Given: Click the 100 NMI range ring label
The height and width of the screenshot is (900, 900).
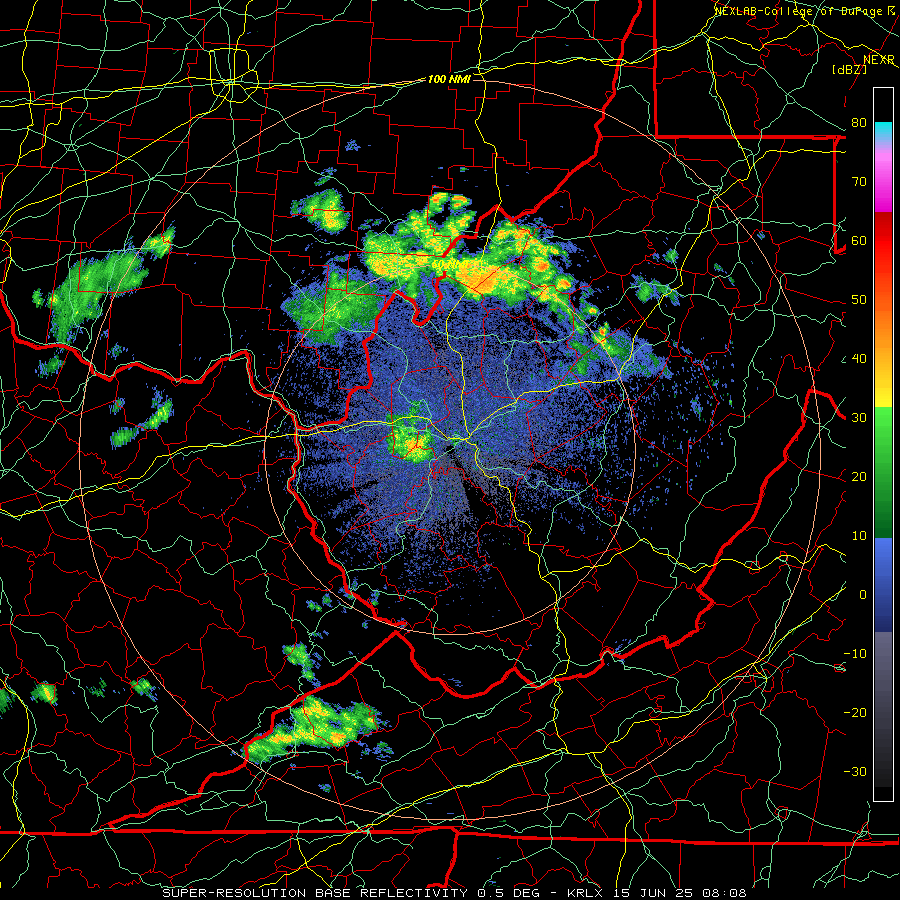Looking at the screenshot, I should 449,79.
